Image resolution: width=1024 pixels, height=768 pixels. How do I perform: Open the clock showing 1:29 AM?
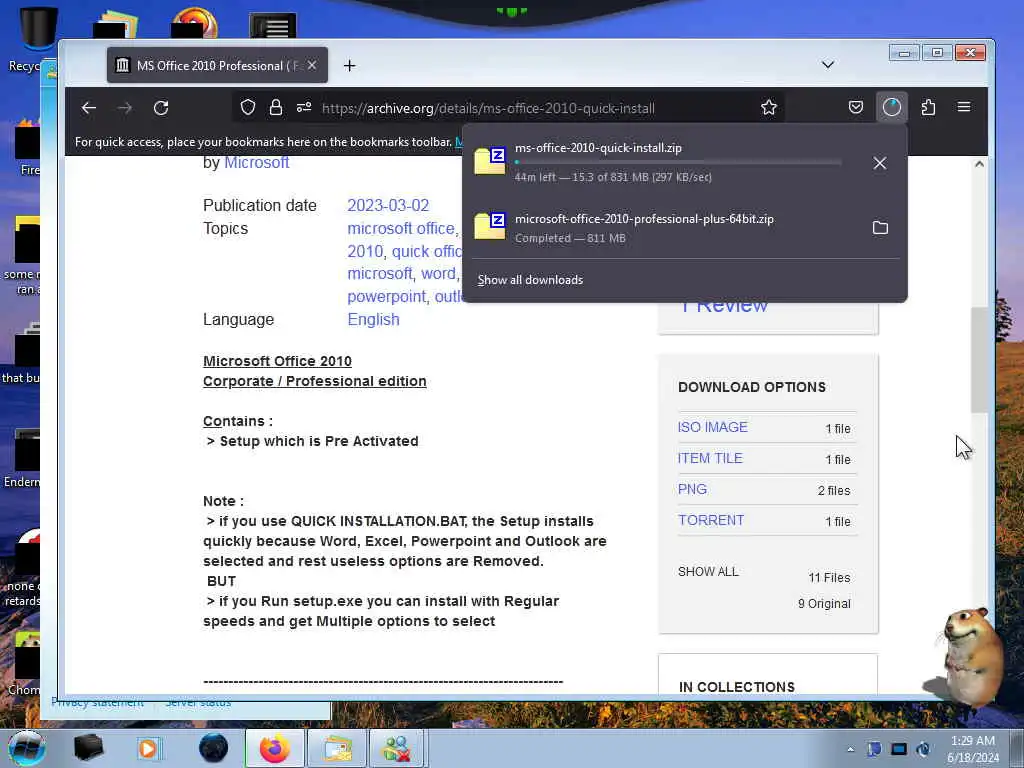point(973,749)
